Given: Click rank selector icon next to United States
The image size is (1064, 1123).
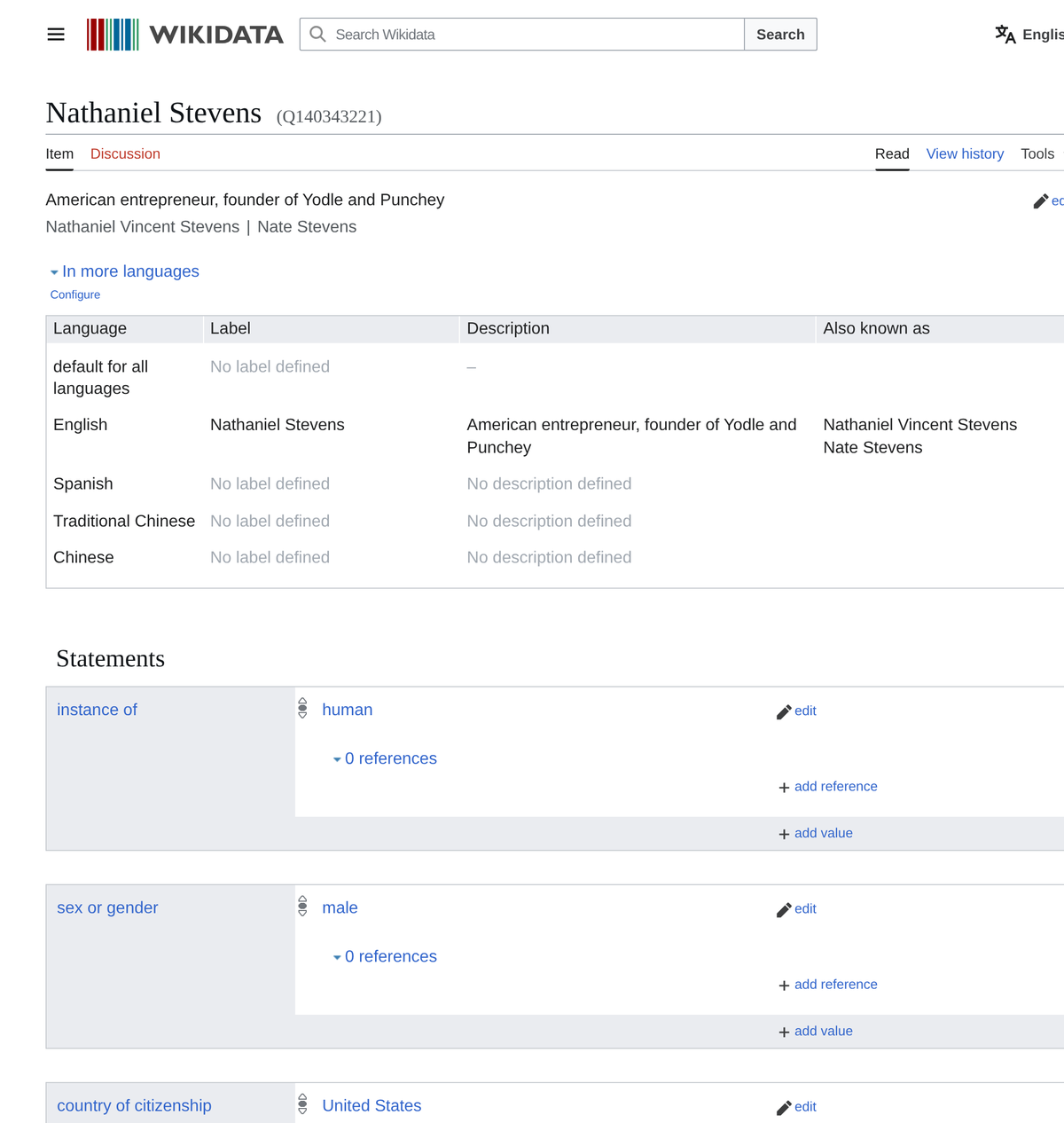Looking at the screenshot, I should 302,1103.
